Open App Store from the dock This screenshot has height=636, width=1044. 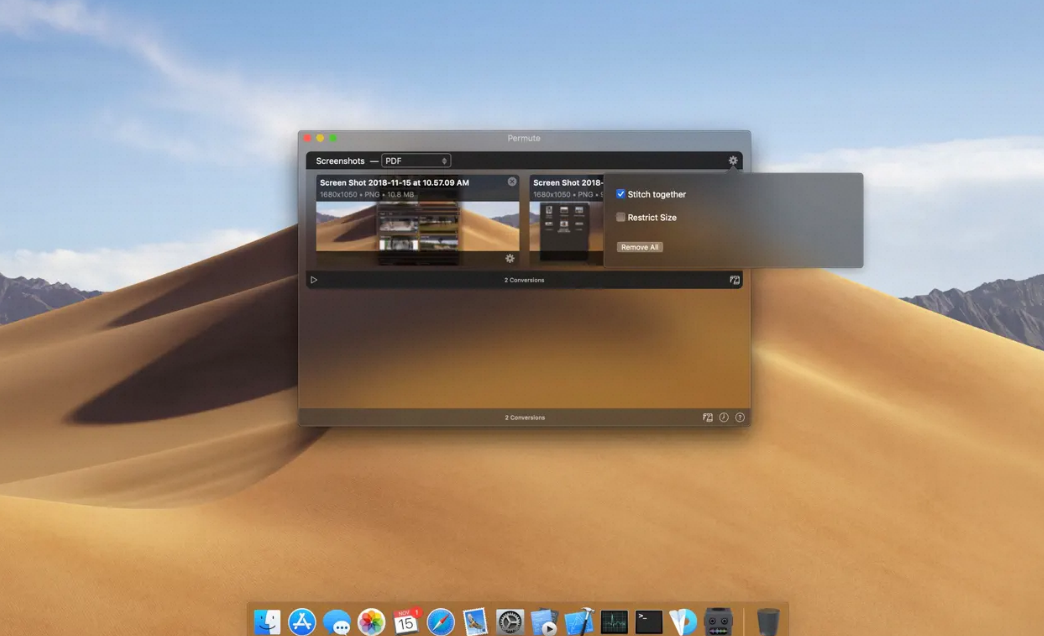tap(302, 622)
